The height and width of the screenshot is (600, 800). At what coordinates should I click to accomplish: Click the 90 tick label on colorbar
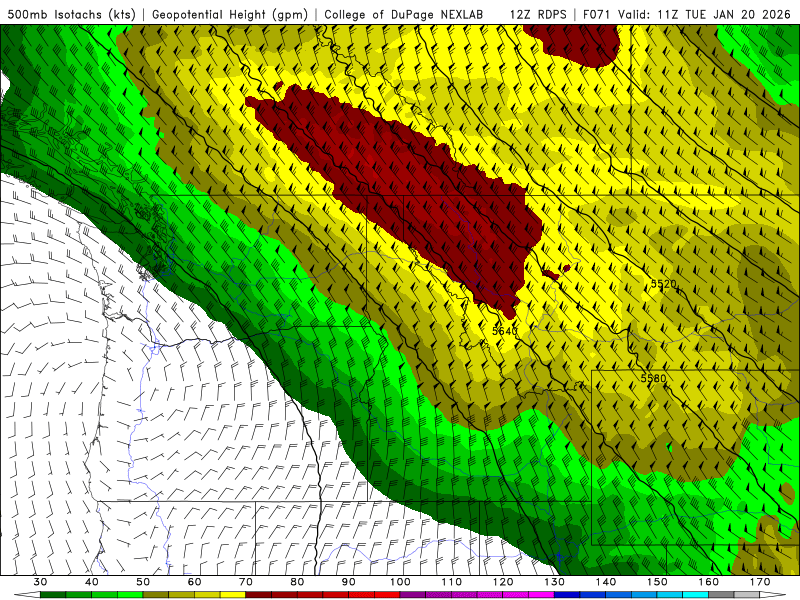click(349, 582)
